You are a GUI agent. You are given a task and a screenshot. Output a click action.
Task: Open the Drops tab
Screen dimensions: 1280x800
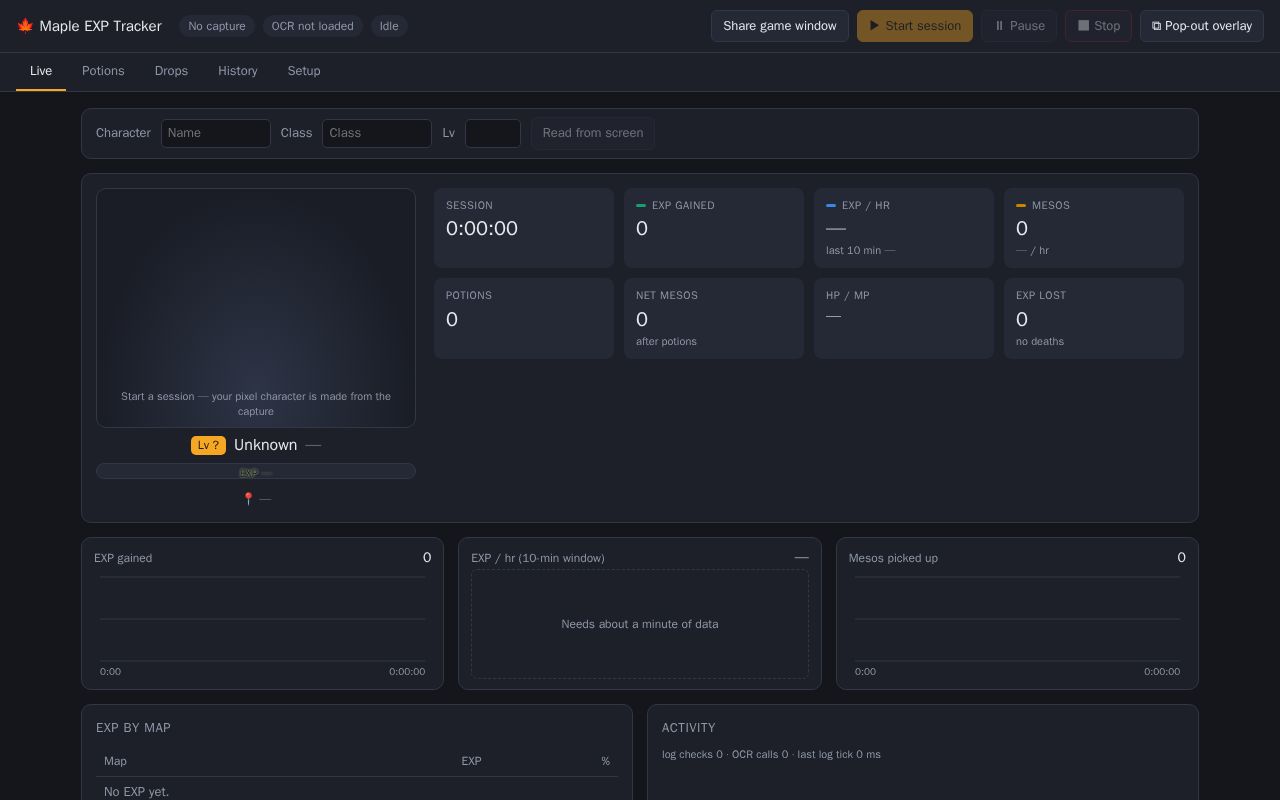tap(171, 71)
